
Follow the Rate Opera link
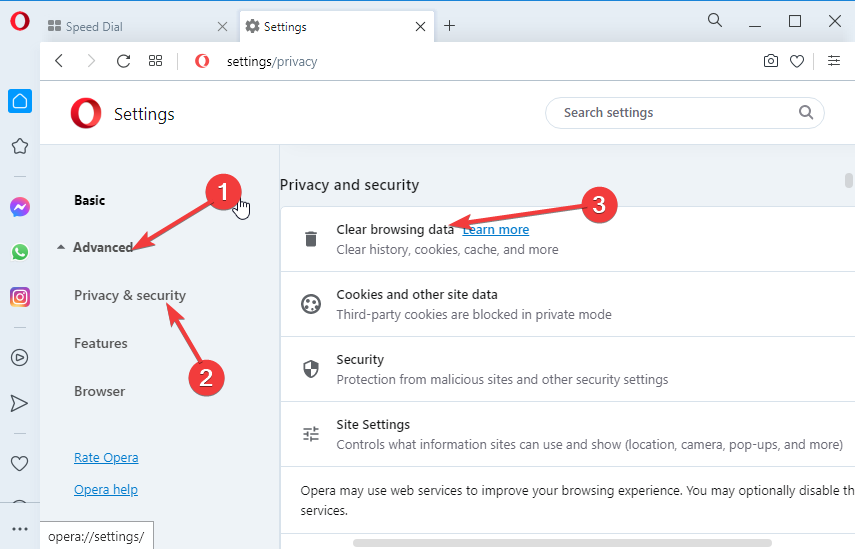(106, 457)
